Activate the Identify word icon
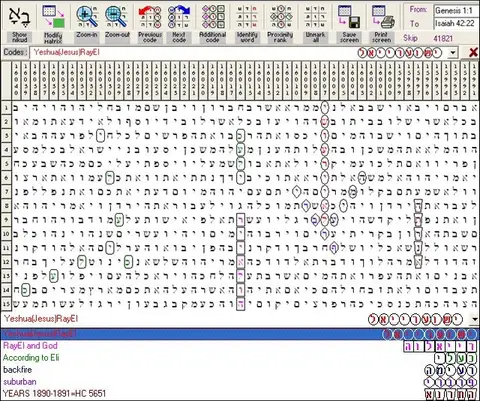Viewport: 480px width, 401px height. [x=247, y=17]
